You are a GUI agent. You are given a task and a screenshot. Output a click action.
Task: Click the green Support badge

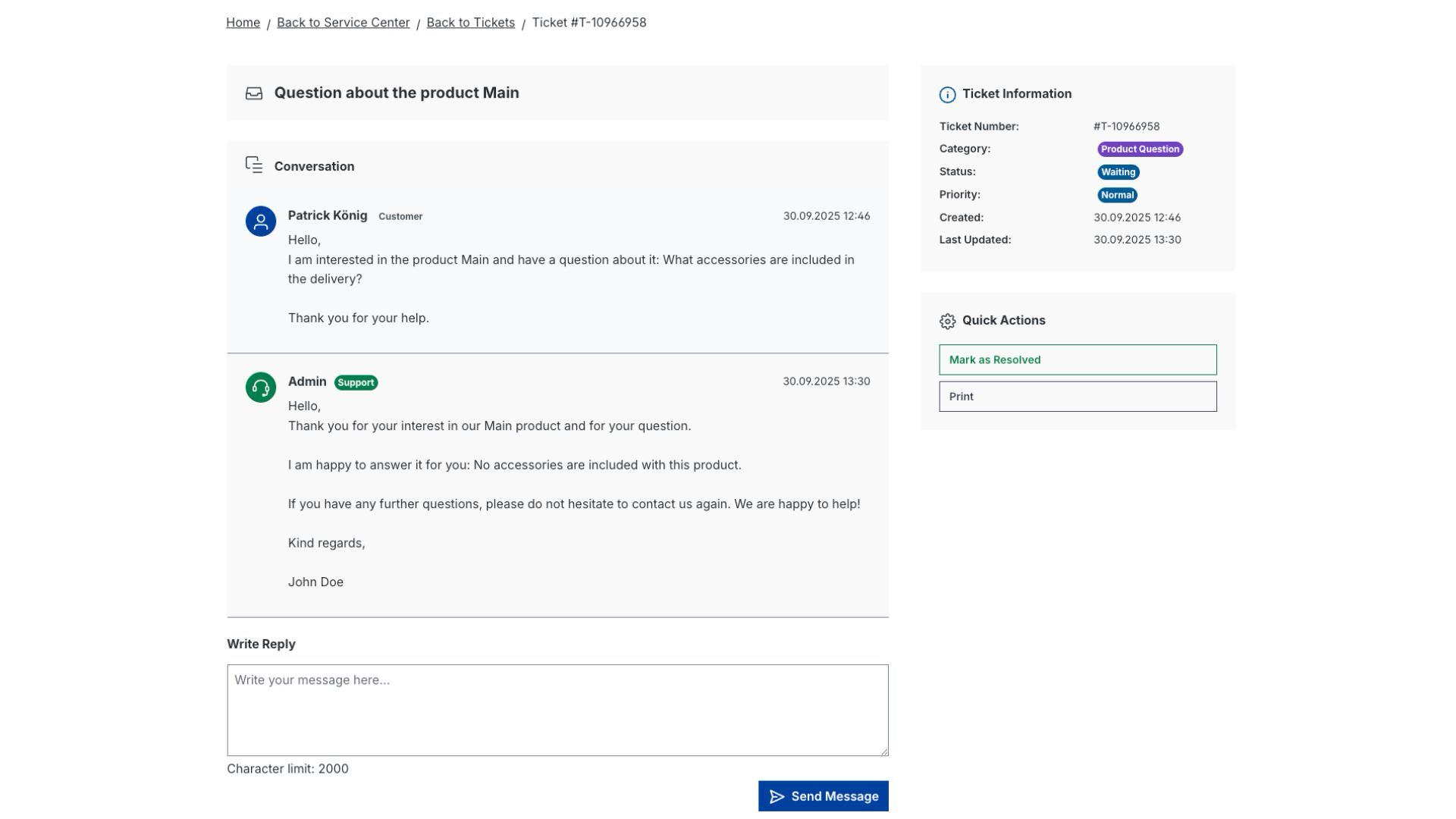click(x=356, y=383)
